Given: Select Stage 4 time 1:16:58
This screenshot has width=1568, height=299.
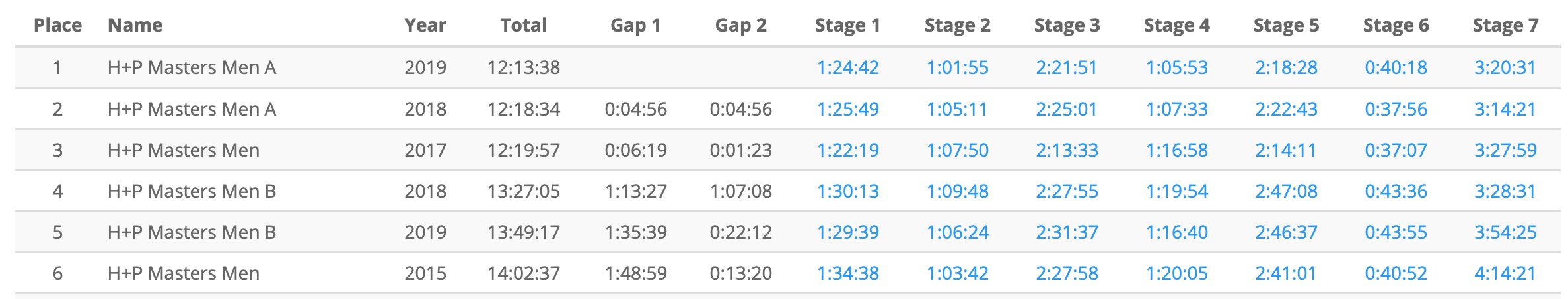Looking at the screenshot, I should coord(1176,150).
